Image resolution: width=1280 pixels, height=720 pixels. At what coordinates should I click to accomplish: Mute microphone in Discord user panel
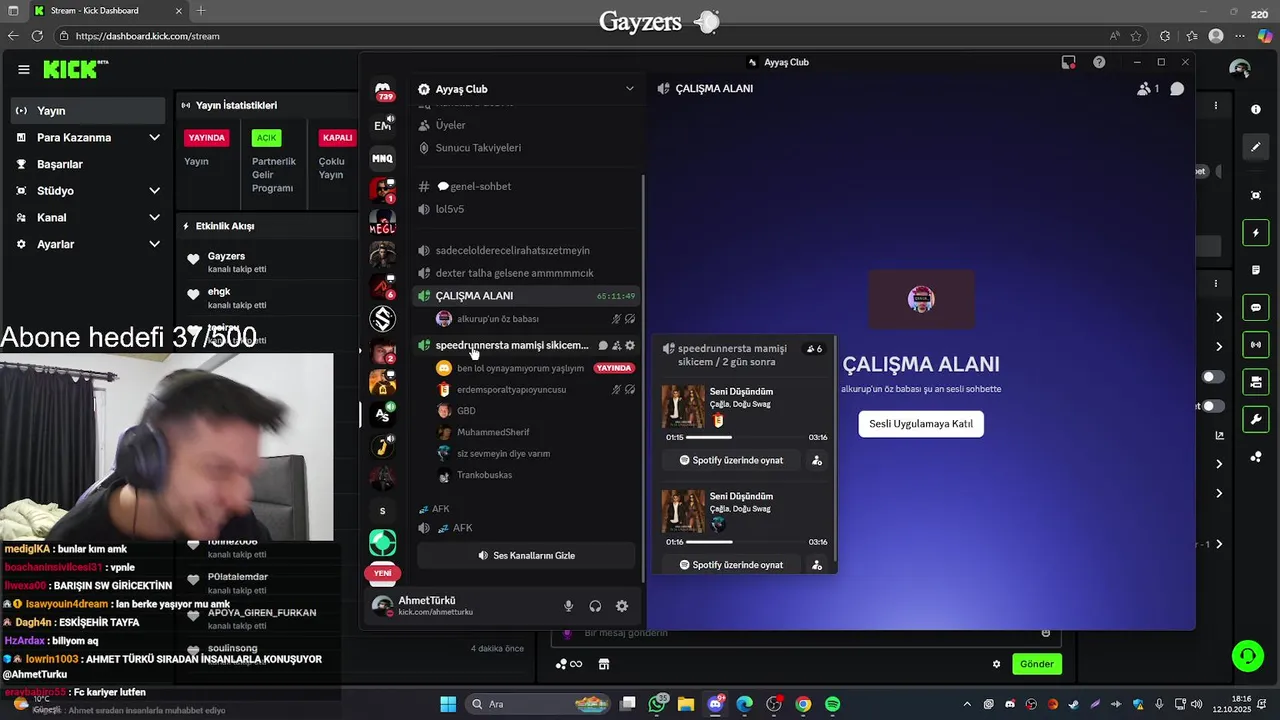568,606
